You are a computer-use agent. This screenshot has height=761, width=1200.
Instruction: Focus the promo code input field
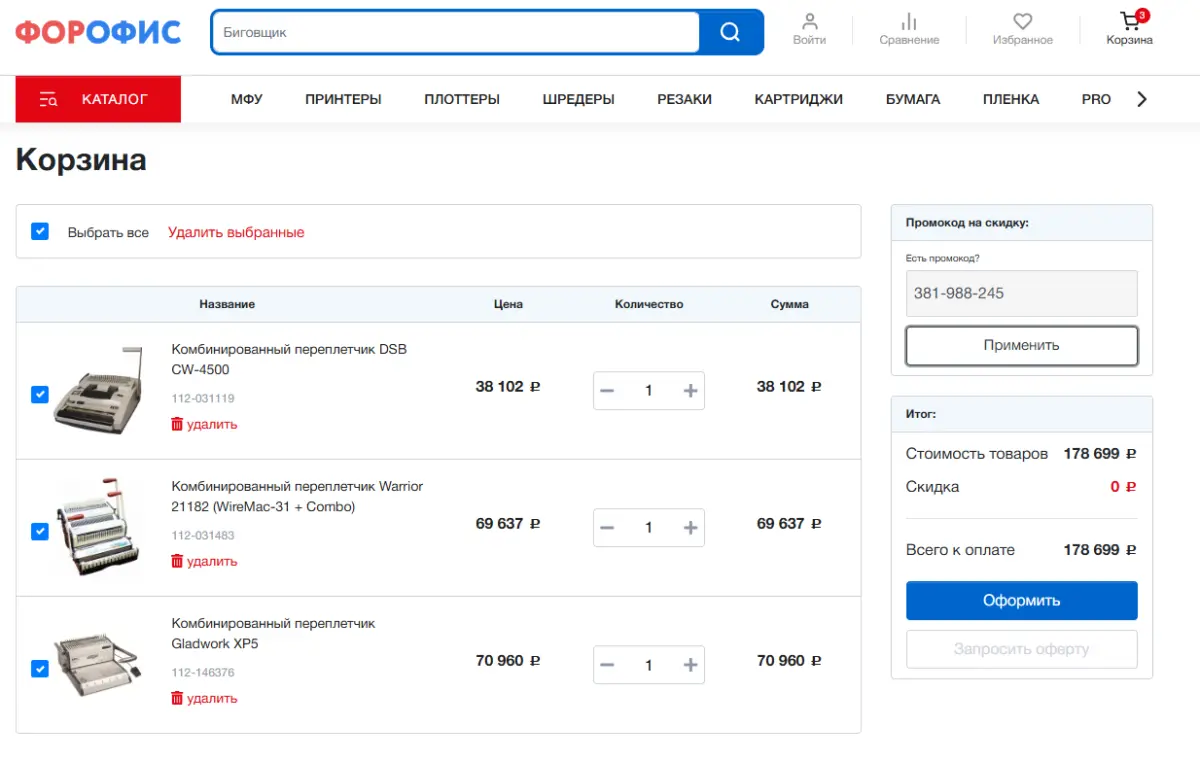(x=1021, y=293)
